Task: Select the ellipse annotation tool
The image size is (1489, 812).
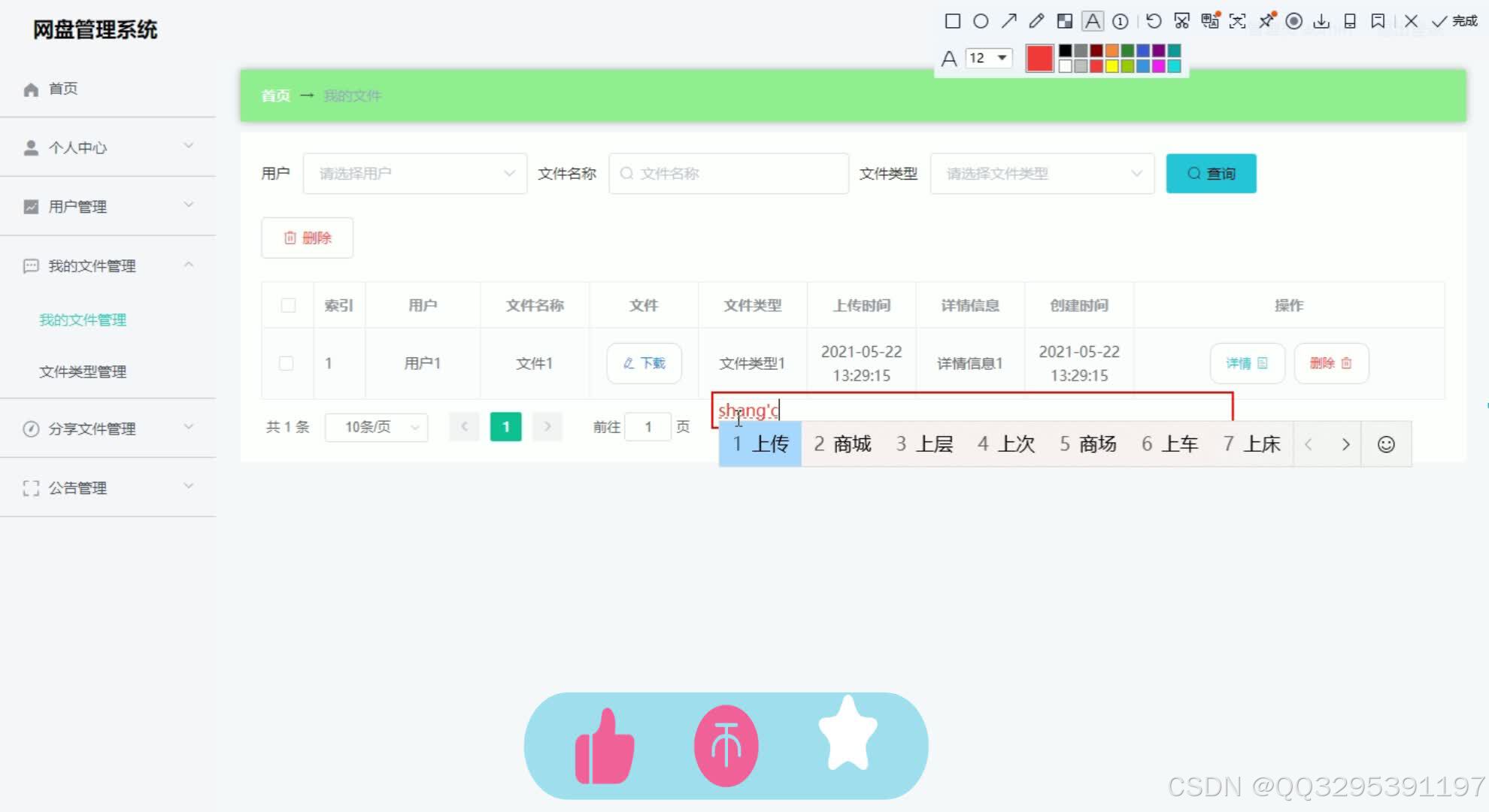Action: pos(981,21)
